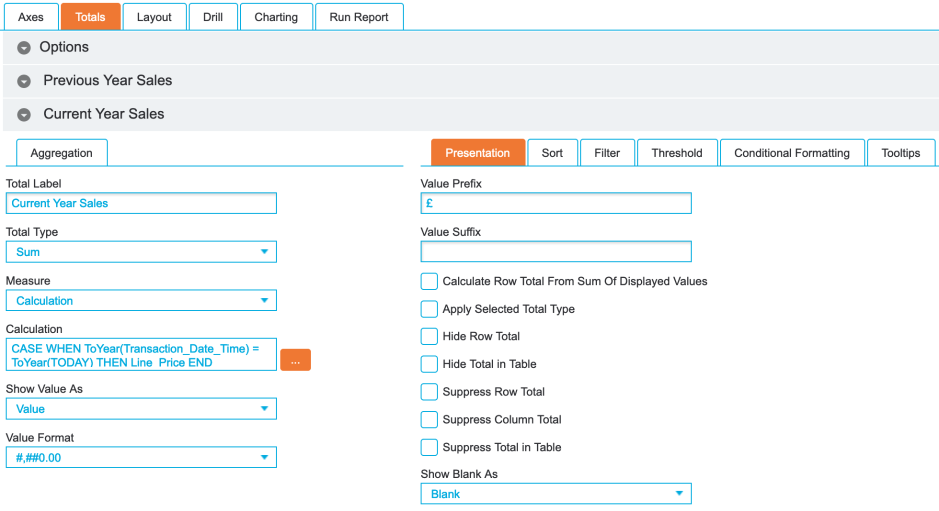Viewport: 939px width, 511px height.
Task: Click the Total Label text field
Action: tap(141, 203)
